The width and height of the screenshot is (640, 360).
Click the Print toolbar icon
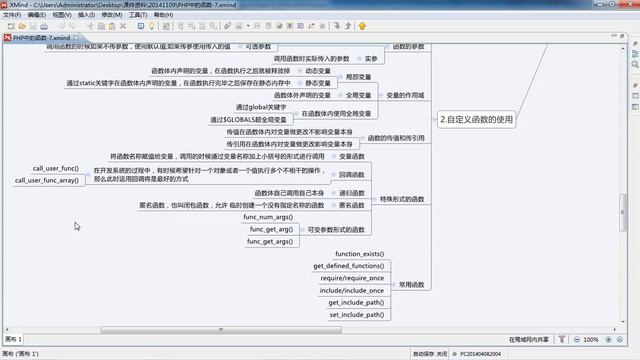[44, 26]
